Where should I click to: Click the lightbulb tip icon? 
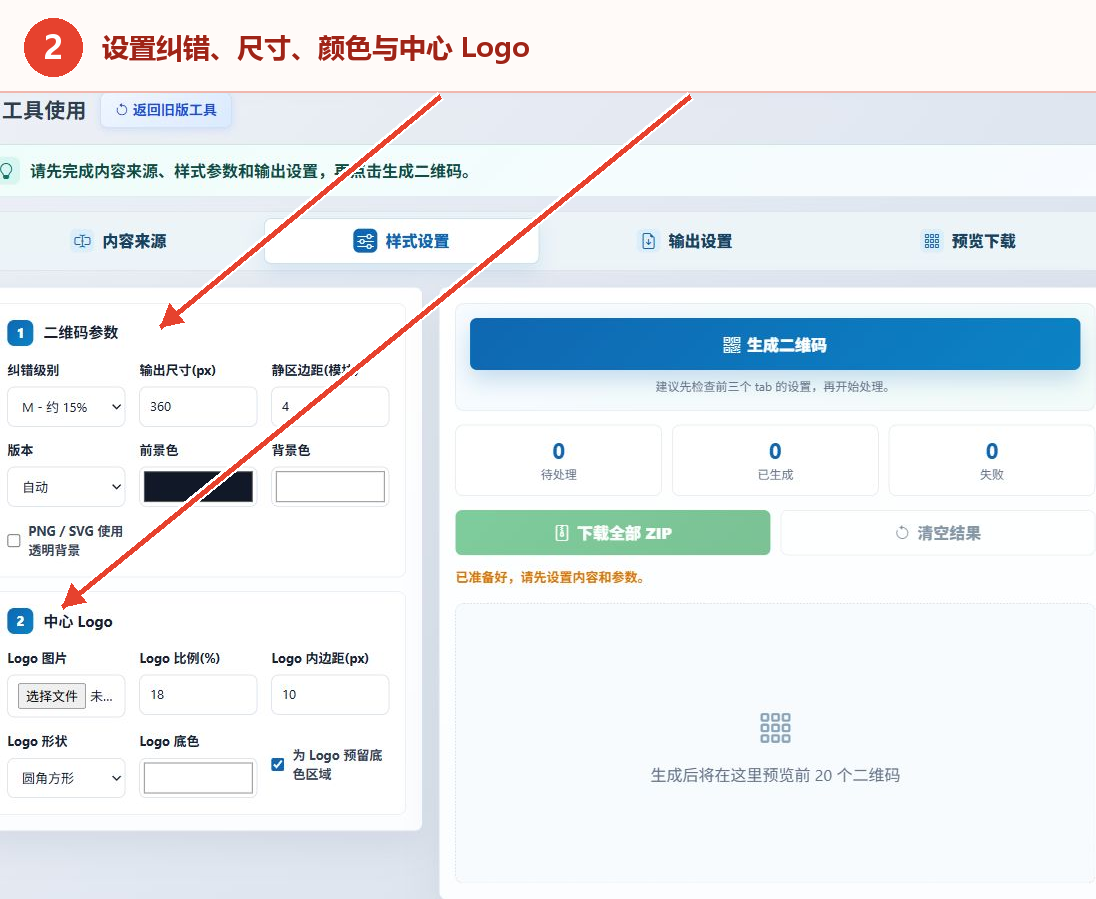coord(7,171)
